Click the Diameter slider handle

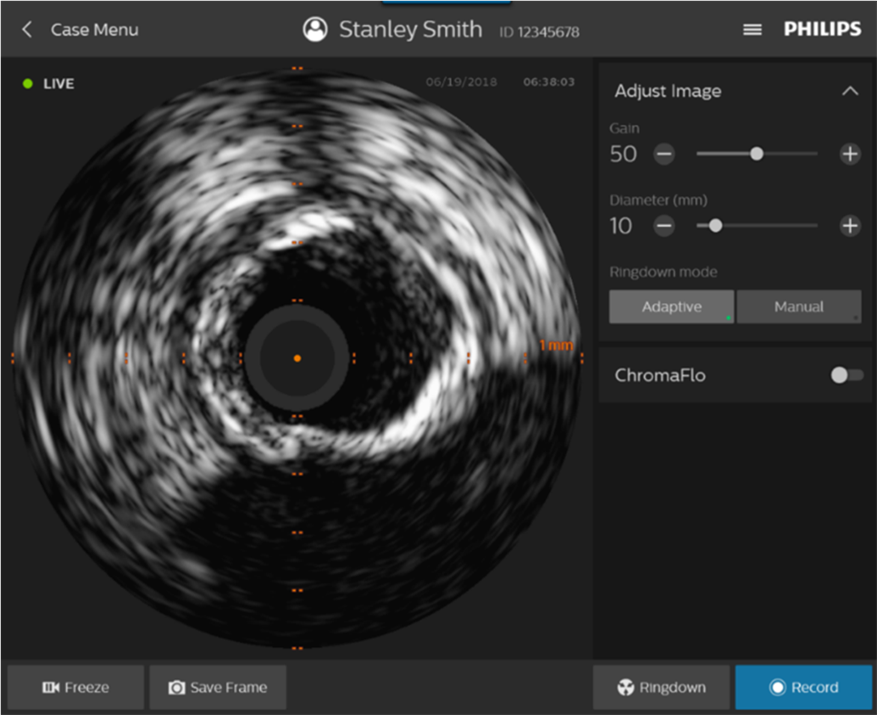click(x=715, y=226)
